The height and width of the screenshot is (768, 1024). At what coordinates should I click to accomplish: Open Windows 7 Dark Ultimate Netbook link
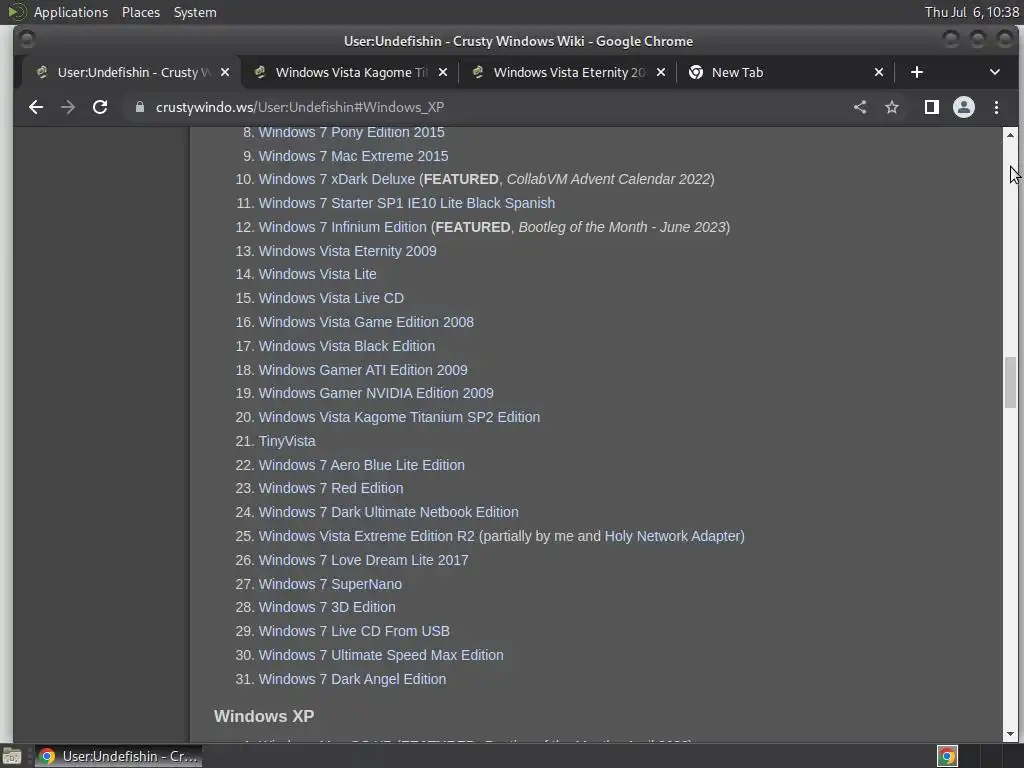pos(389,512)
